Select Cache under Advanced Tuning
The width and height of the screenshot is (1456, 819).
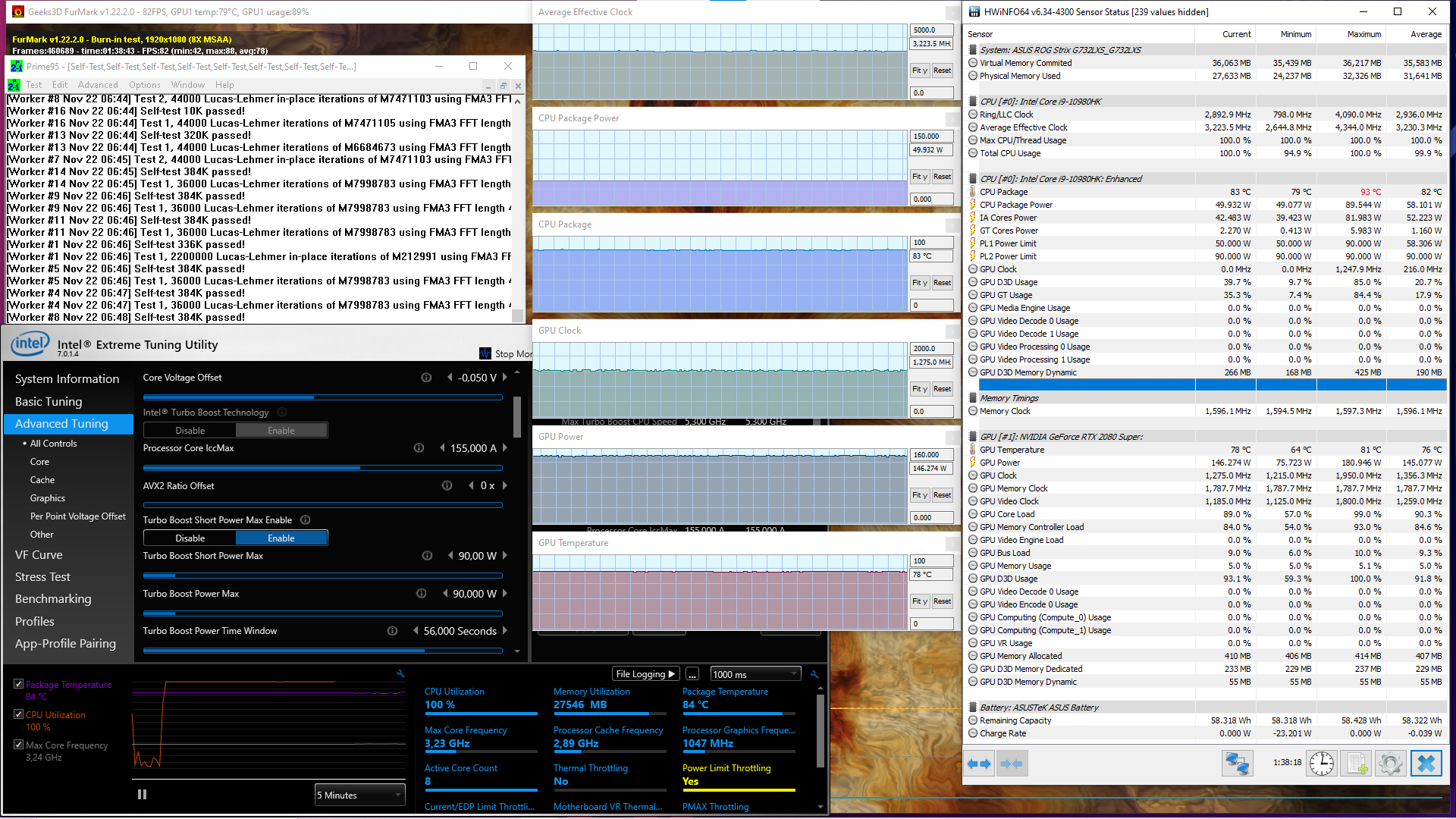(42, 480)
